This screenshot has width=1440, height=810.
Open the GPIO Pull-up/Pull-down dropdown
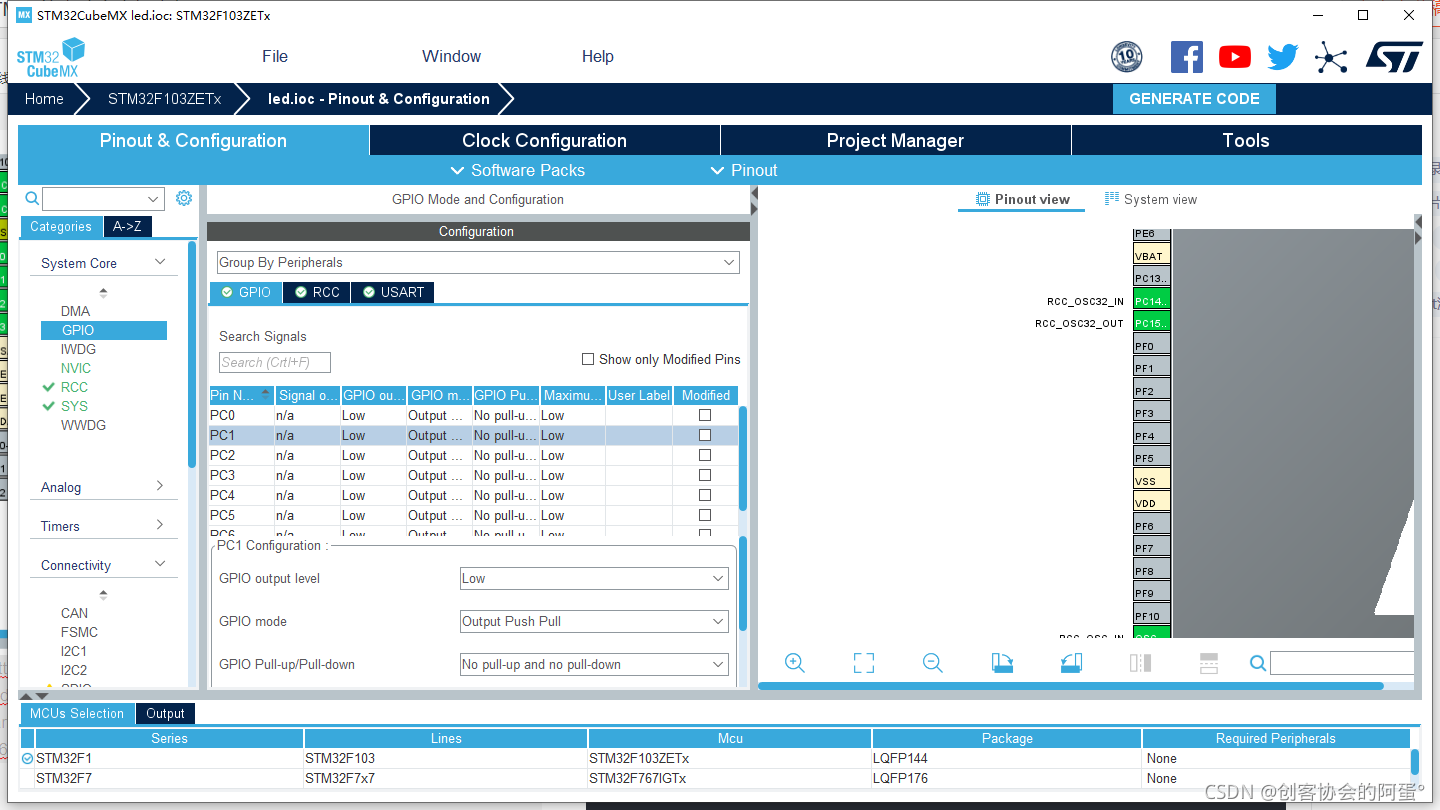point(594,664)
